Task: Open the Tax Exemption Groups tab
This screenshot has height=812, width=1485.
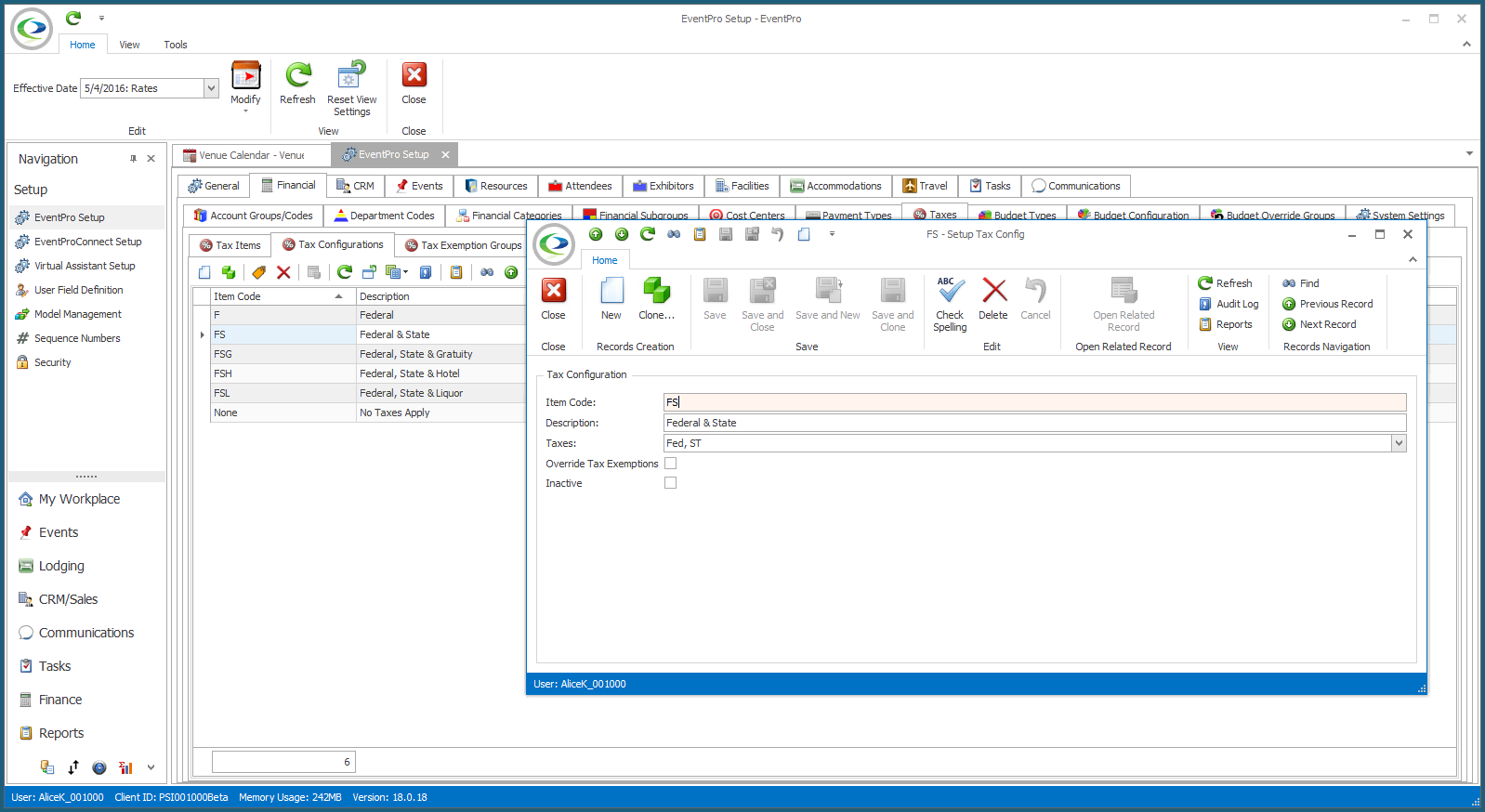Action: pyautogui.click(x=464, y=245)
